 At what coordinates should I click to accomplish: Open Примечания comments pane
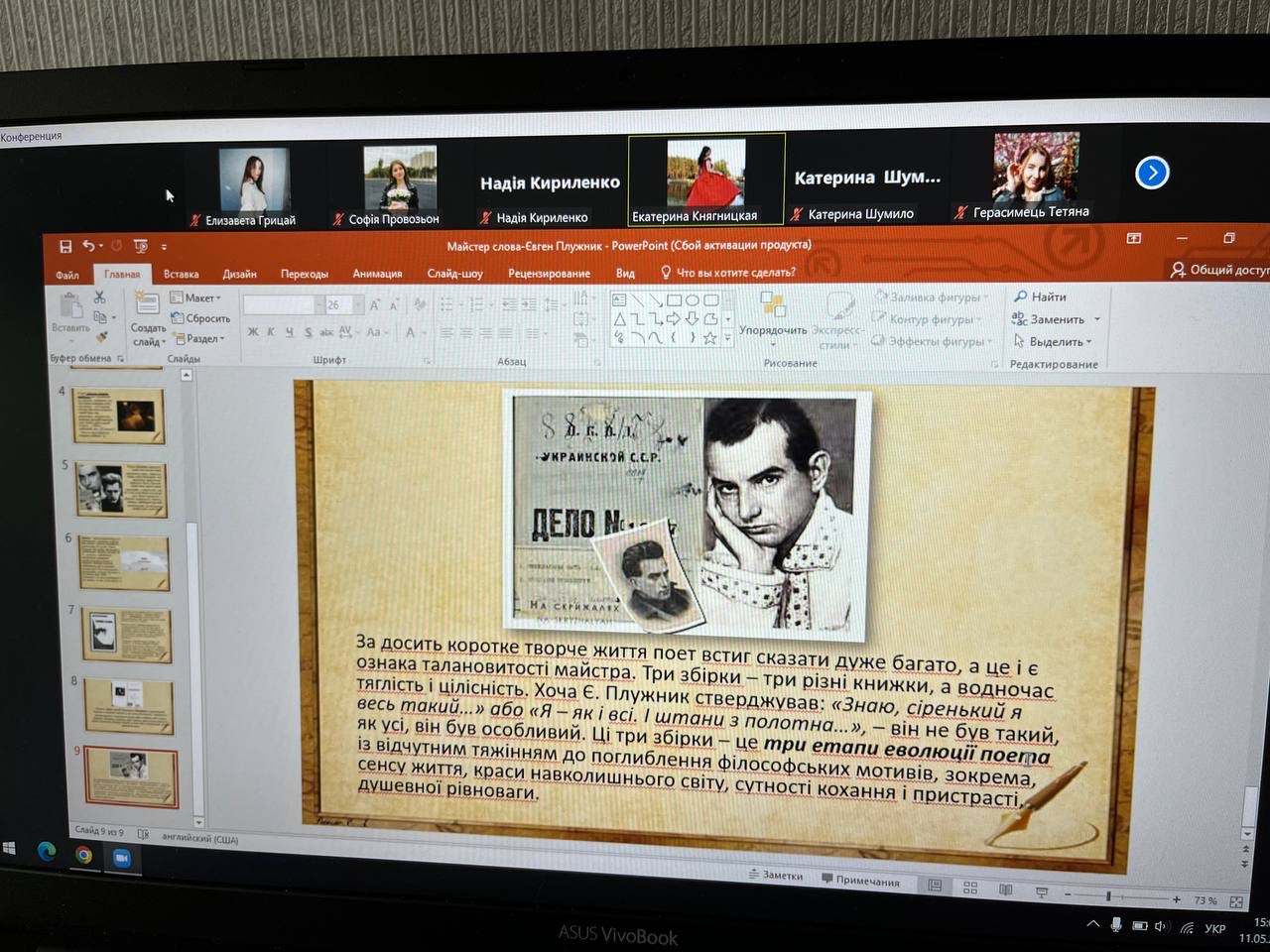coord(860,881)
